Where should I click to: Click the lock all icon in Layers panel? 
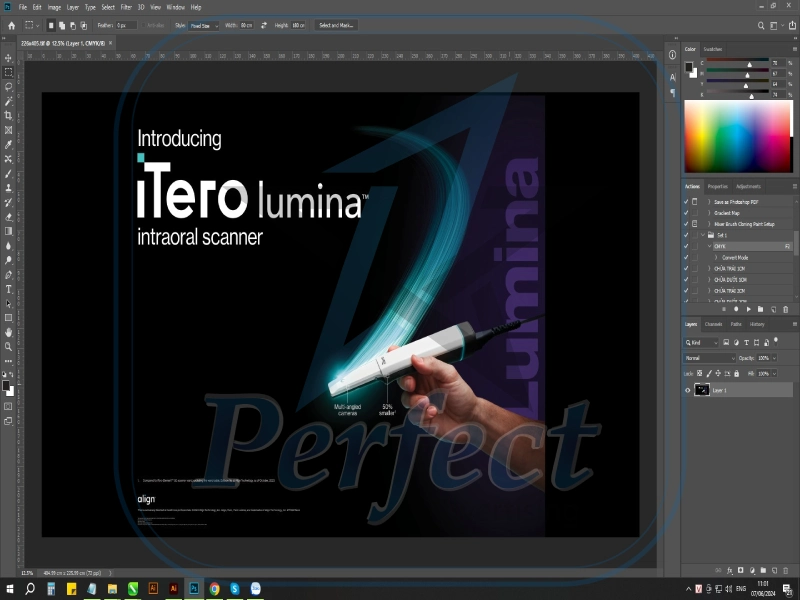coord(736,373)
